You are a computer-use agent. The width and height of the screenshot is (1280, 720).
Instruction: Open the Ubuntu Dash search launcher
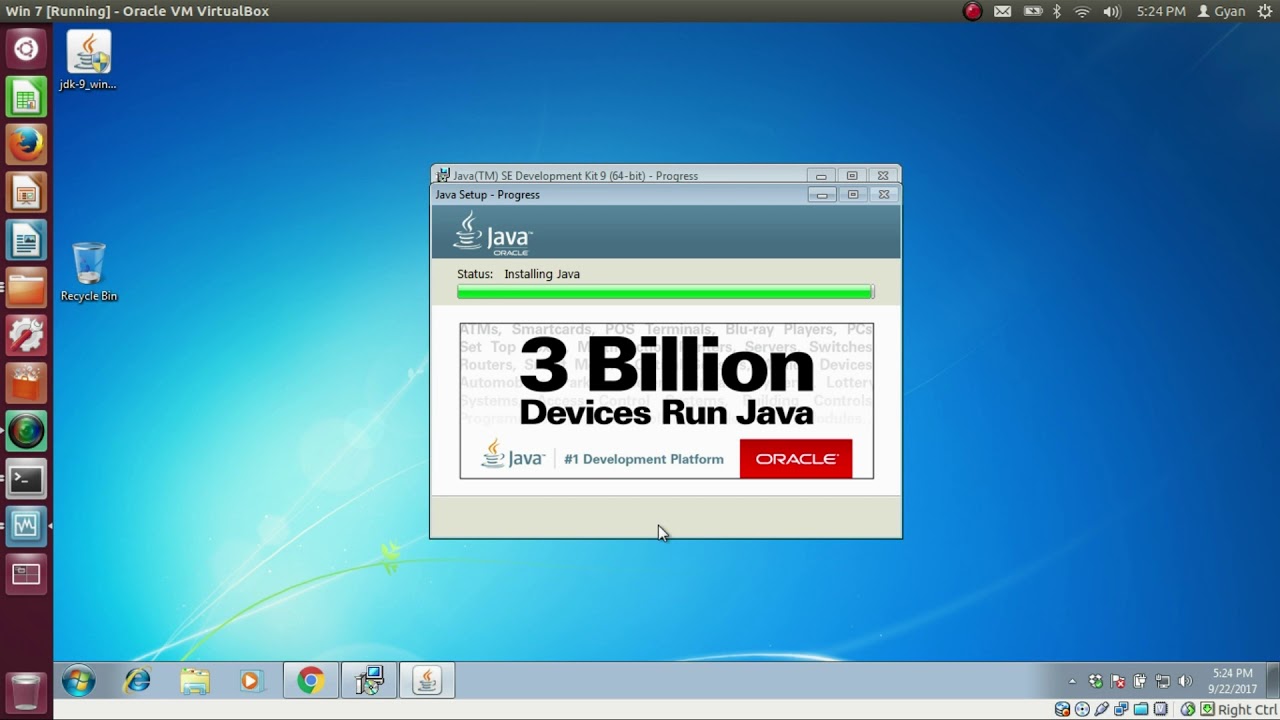[26, 49]
